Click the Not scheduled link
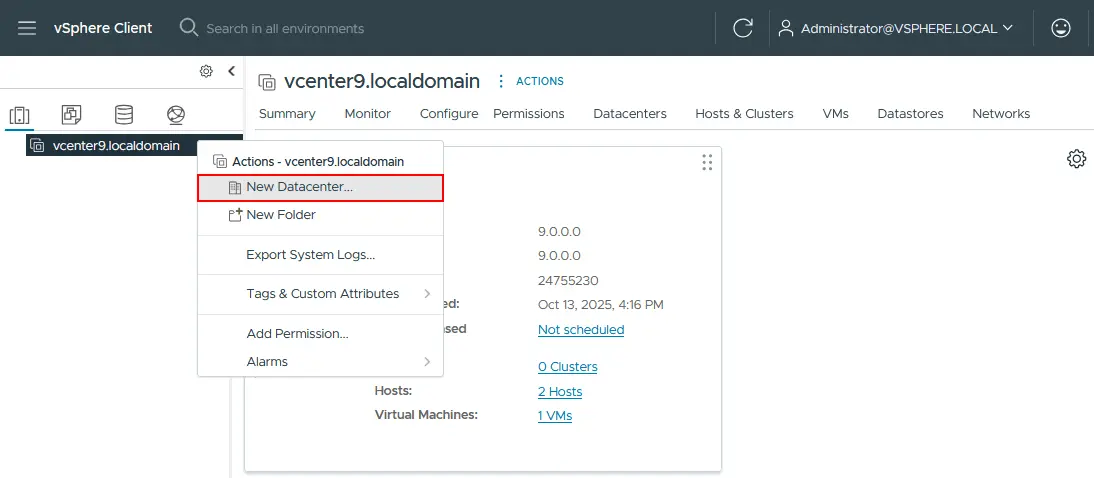1094x478 pixels. pos(581,329)
